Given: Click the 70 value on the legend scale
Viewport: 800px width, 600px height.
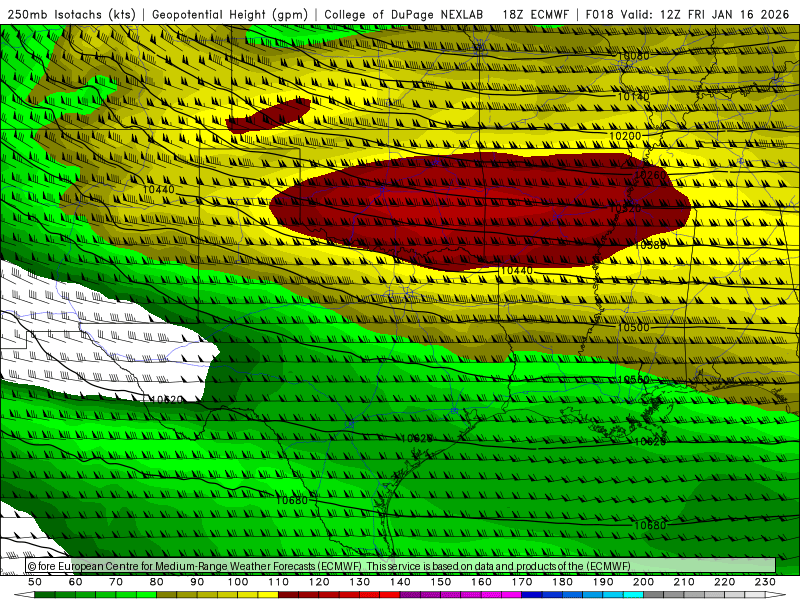Looking at the screenshot, I should coord(116,582).
